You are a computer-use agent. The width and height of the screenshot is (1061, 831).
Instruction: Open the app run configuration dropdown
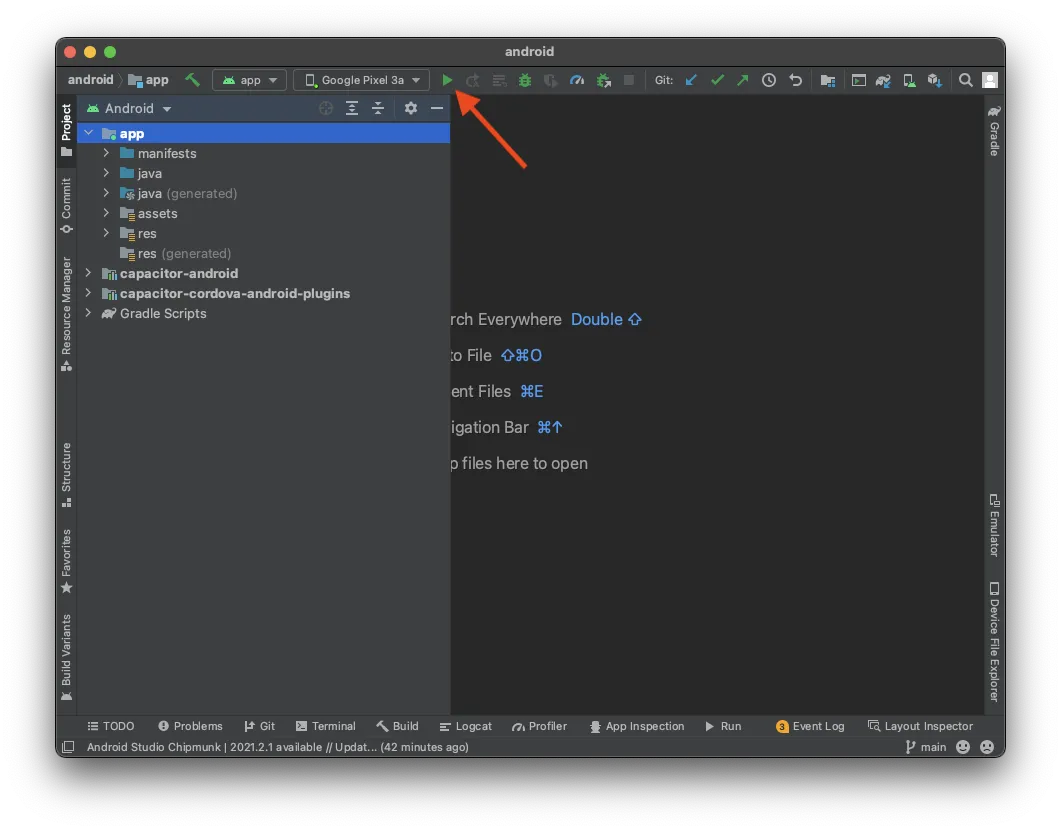(249, 80)
